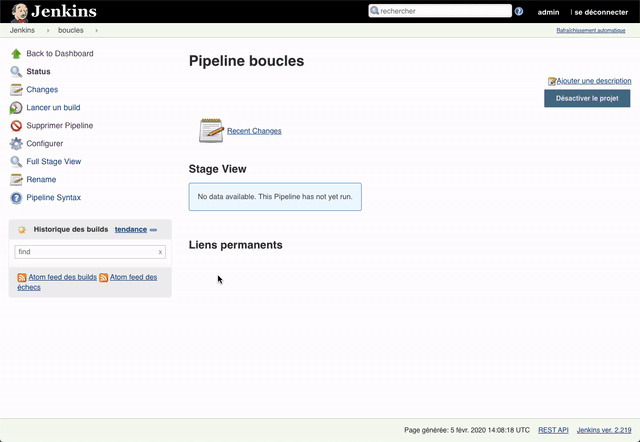
Task: Expand the breadcrumb arrow after boucles
Action: (97, 31)
